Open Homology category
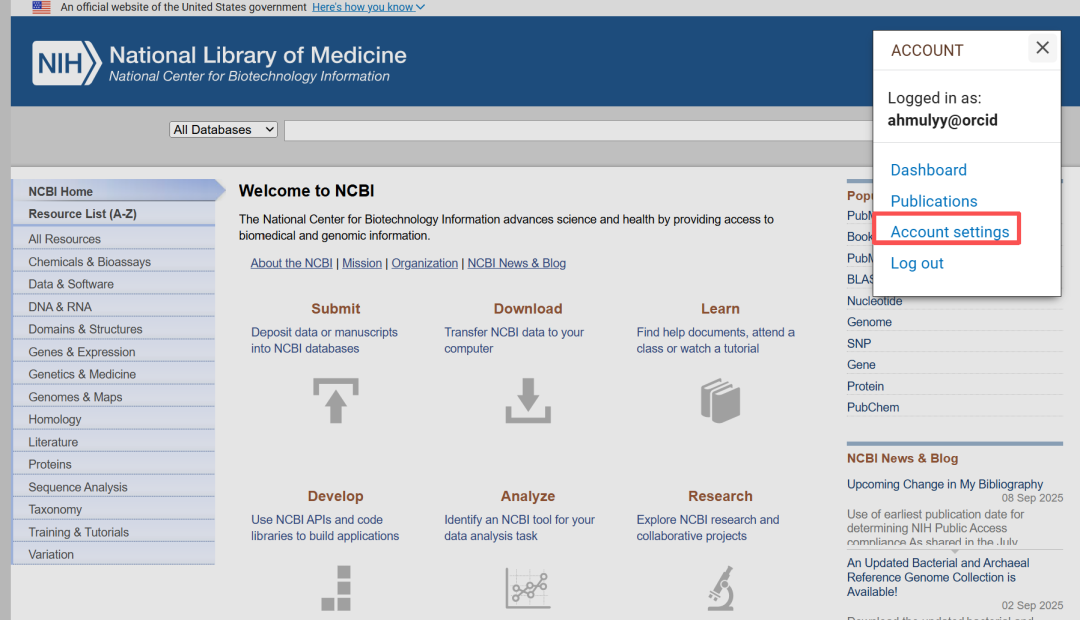The height and width of the screenshot is (620, 1080). (114, 419)
